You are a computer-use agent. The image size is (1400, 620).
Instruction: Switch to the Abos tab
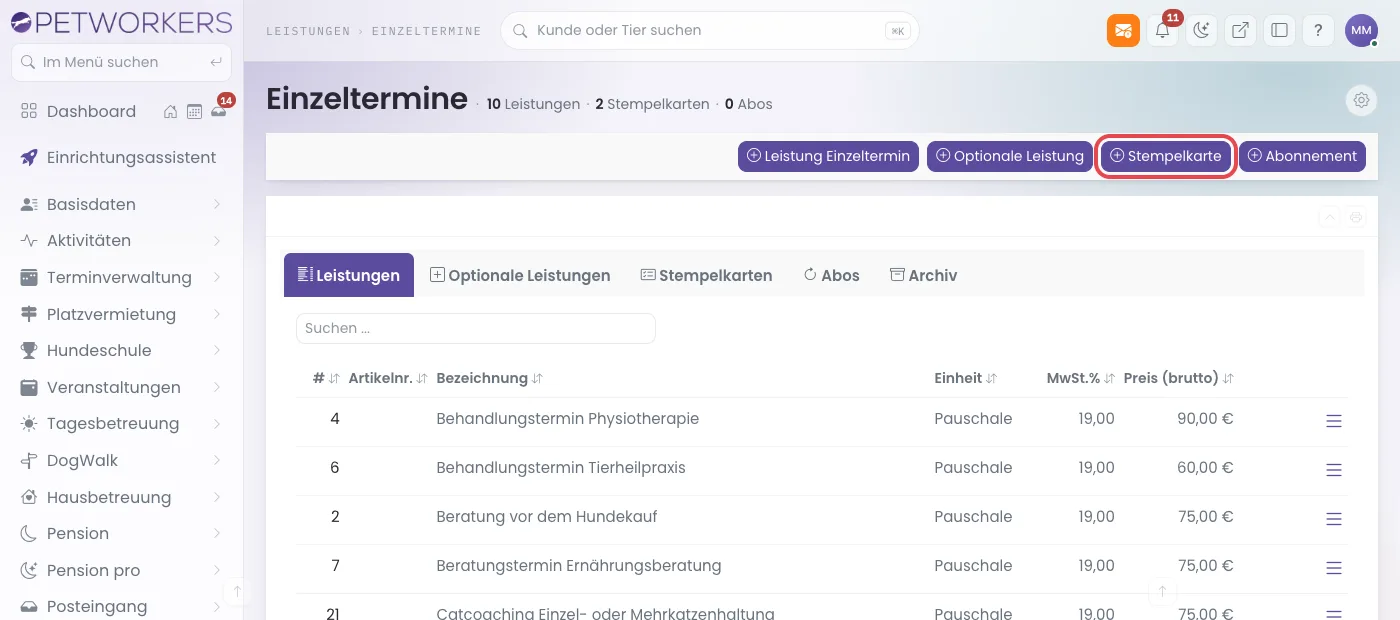click(831, 275)
